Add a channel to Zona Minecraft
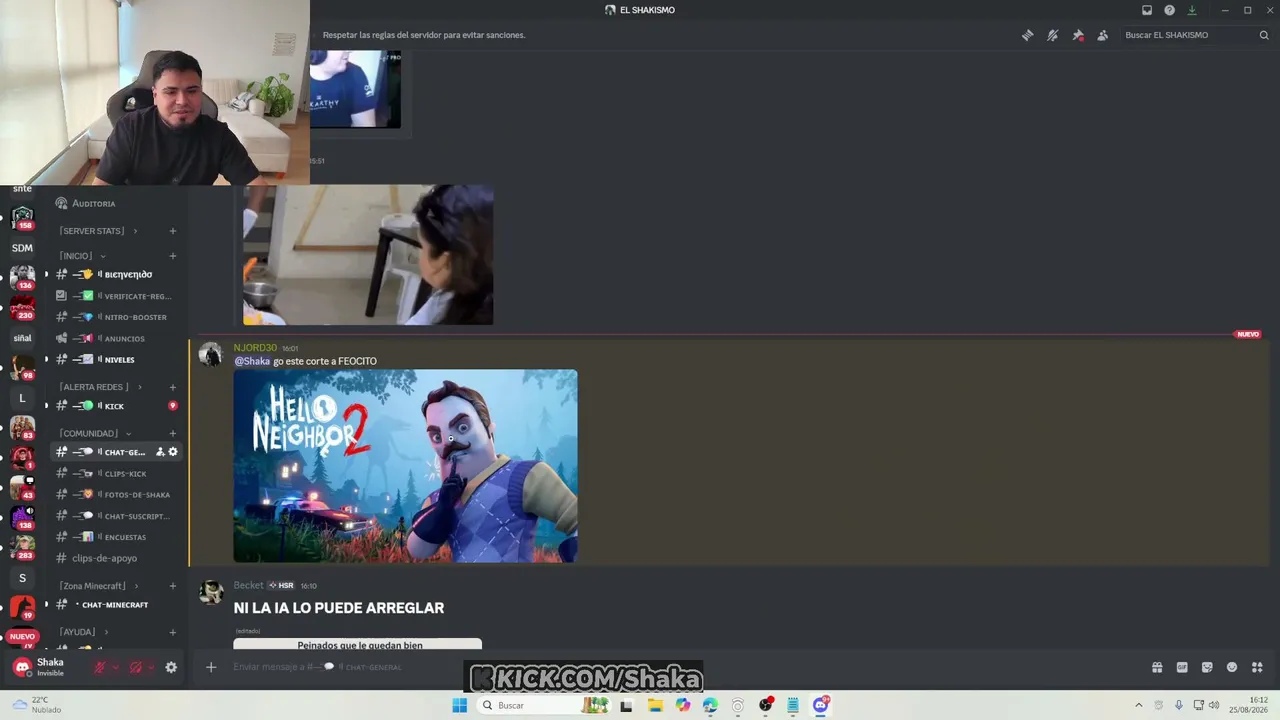Screen dimensions: 1280x720 [172, 586]
